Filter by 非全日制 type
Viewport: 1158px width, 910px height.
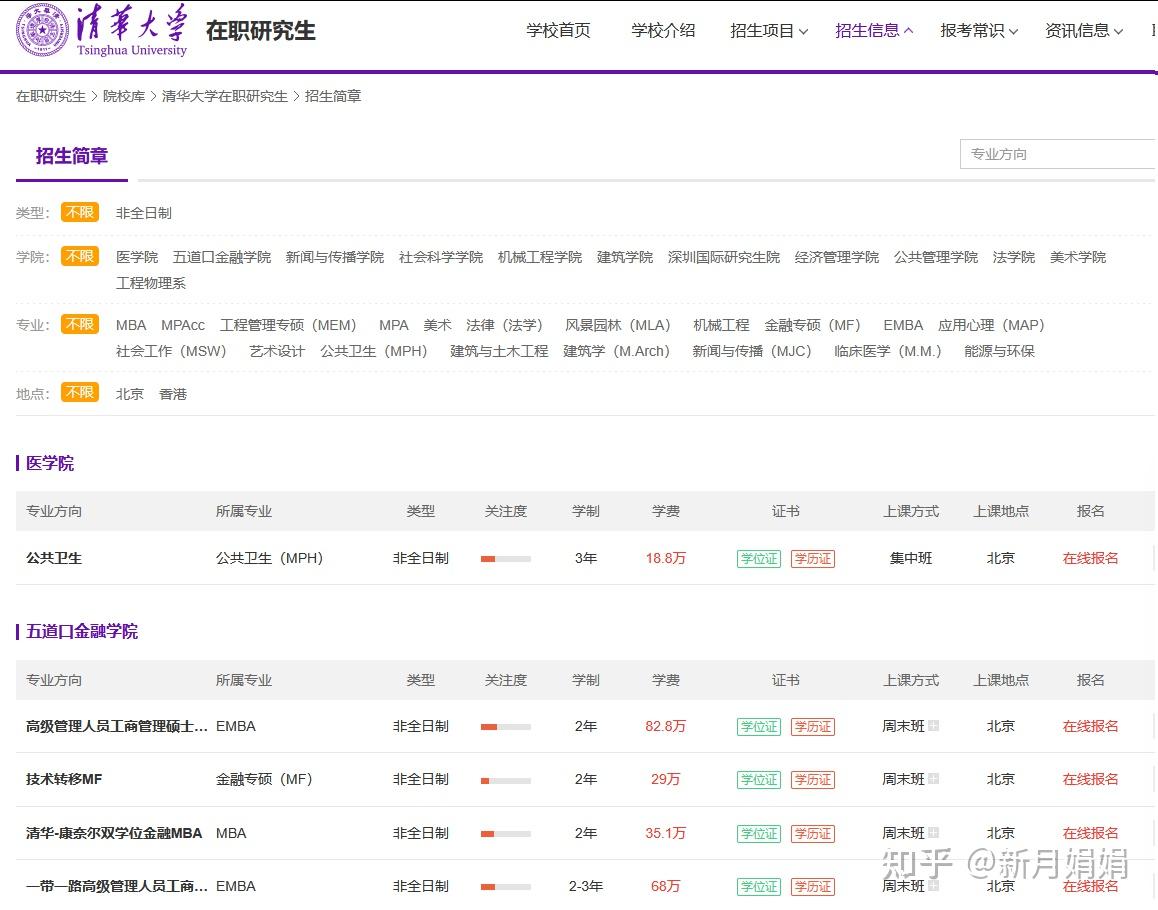pos(143,213)
